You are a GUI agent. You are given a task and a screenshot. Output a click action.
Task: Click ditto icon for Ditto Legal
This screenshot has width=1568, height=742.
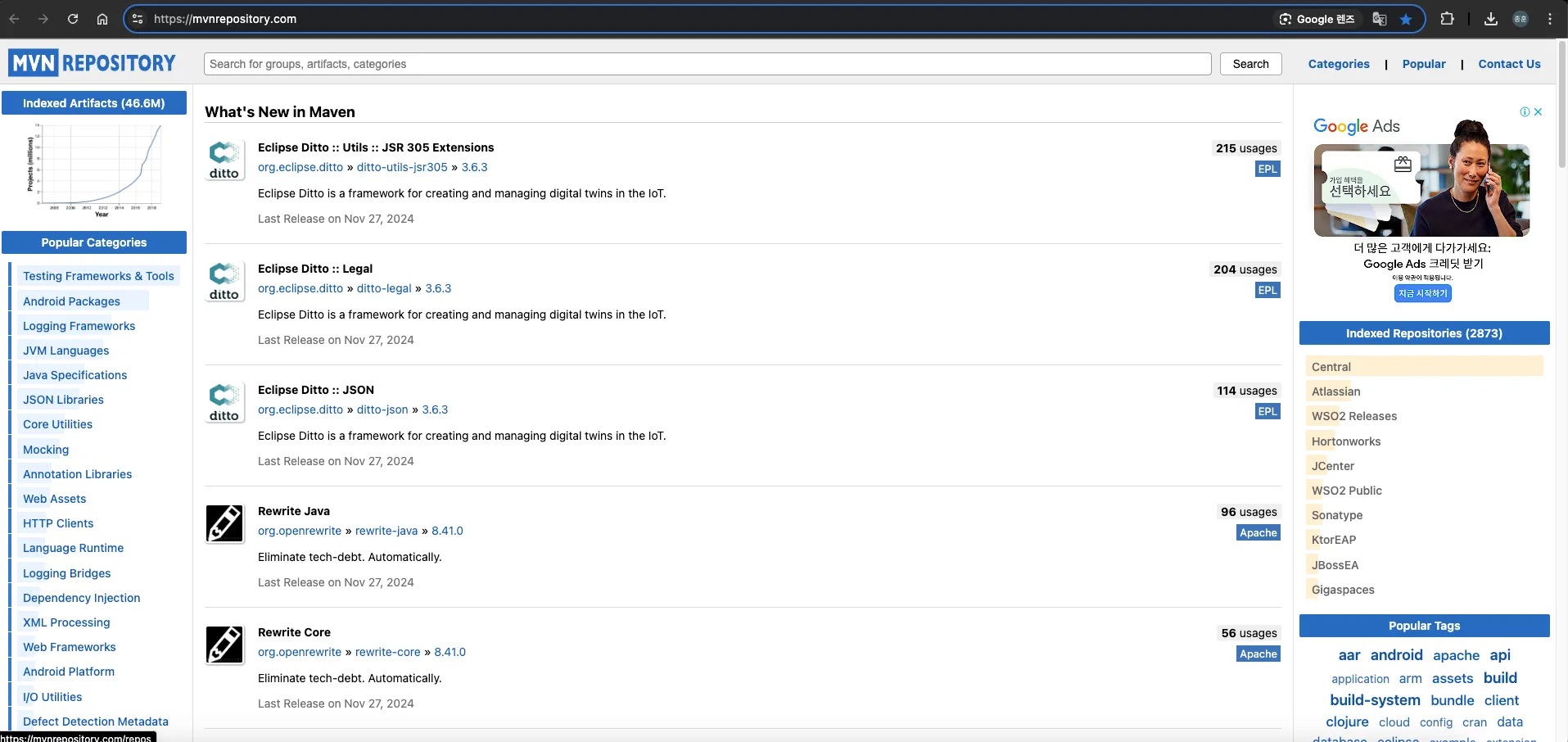pos(224,282)
